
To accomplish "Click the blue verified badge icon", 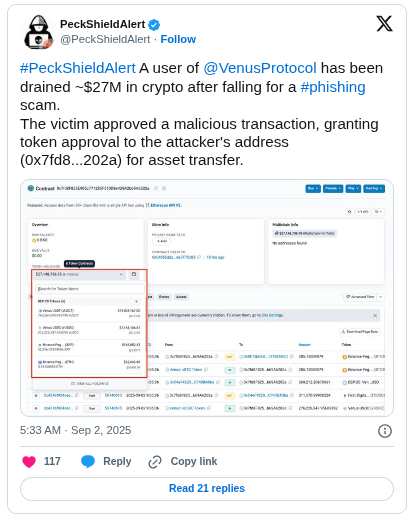I will pyautogui.click(x=154, y=25).
